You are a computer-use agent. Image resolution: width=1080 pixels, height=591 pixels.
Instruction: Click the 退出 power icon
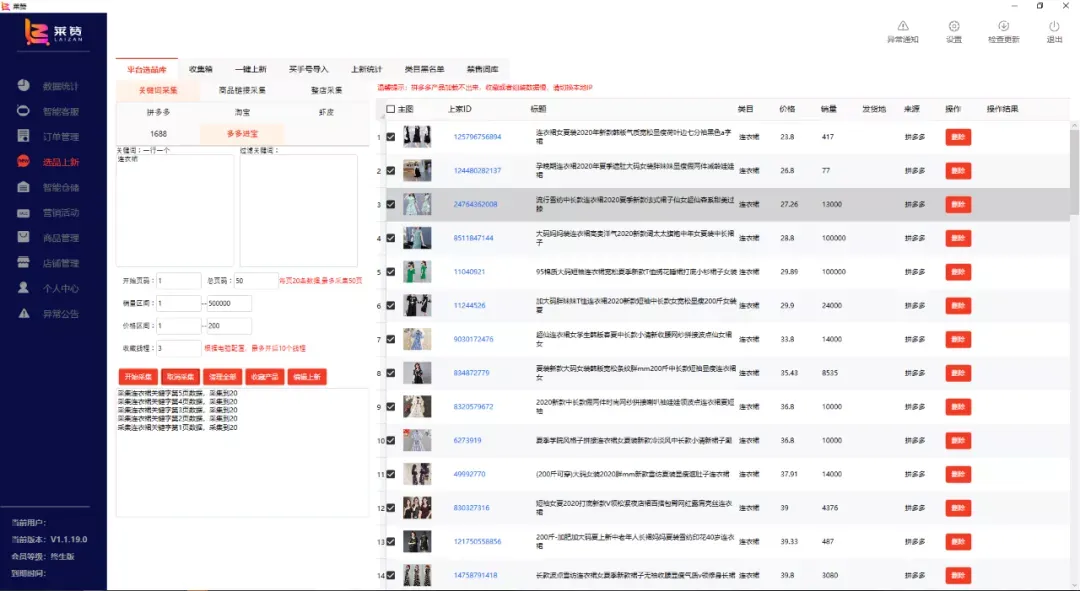pyautogui.click(x=1055, y=26)
